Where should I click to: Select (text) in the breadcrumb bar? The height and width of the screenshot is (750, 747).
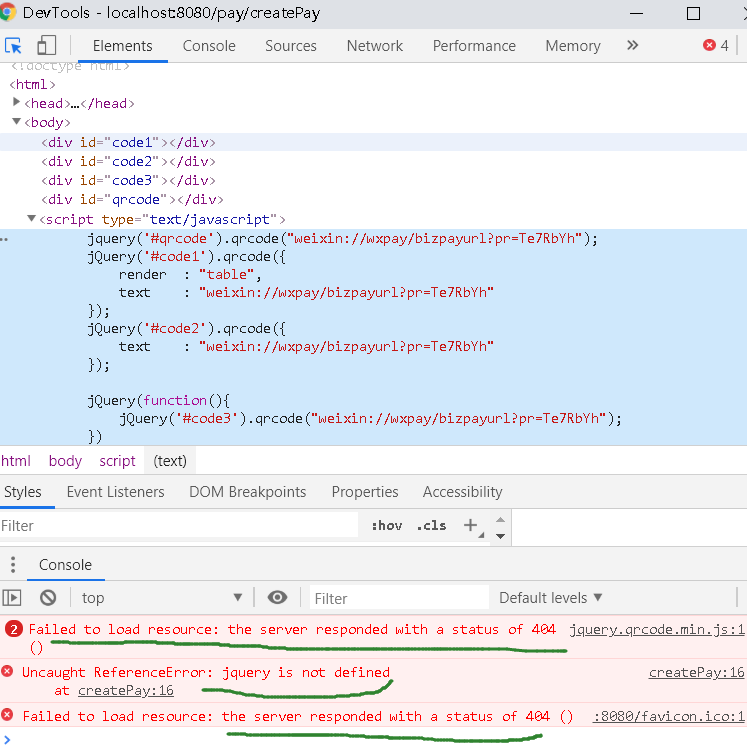pyautogui.click(x=170, y=461)
